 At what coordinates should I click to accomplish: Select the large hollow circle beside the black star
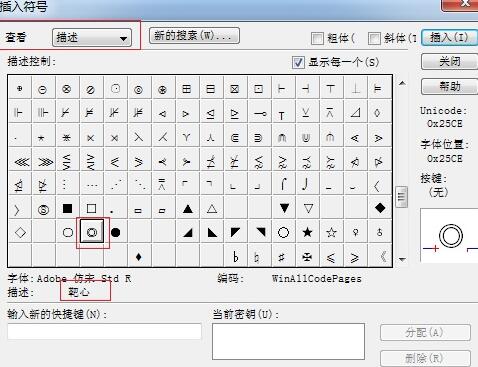coord(283,232)
